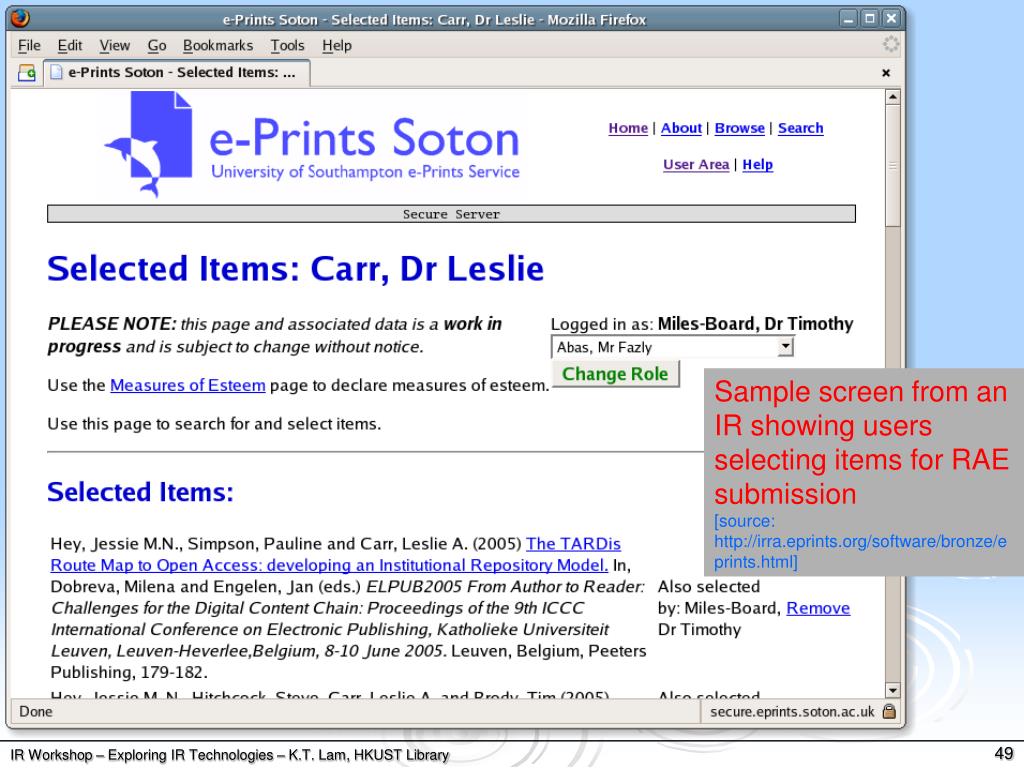Open the Go menu
This screenshot has width=1024, height=768.
click(x=157, y=45)
